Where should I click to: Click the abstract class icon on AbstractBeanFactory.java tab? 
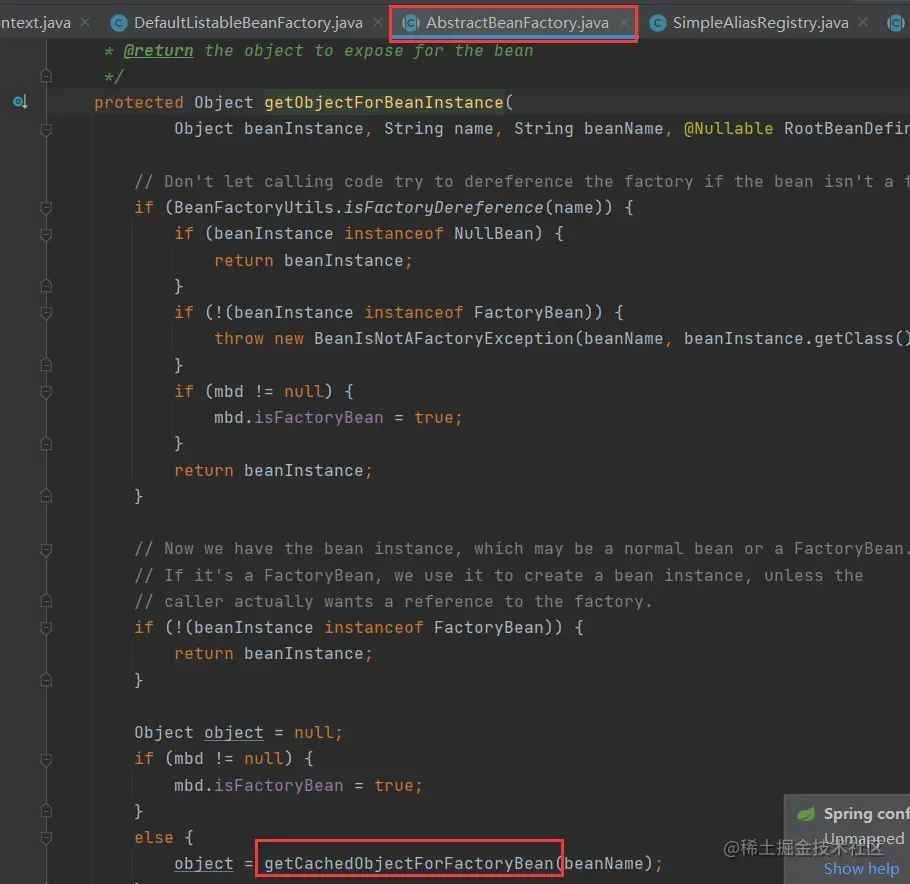pyautogui.click(x=411, y=23)
